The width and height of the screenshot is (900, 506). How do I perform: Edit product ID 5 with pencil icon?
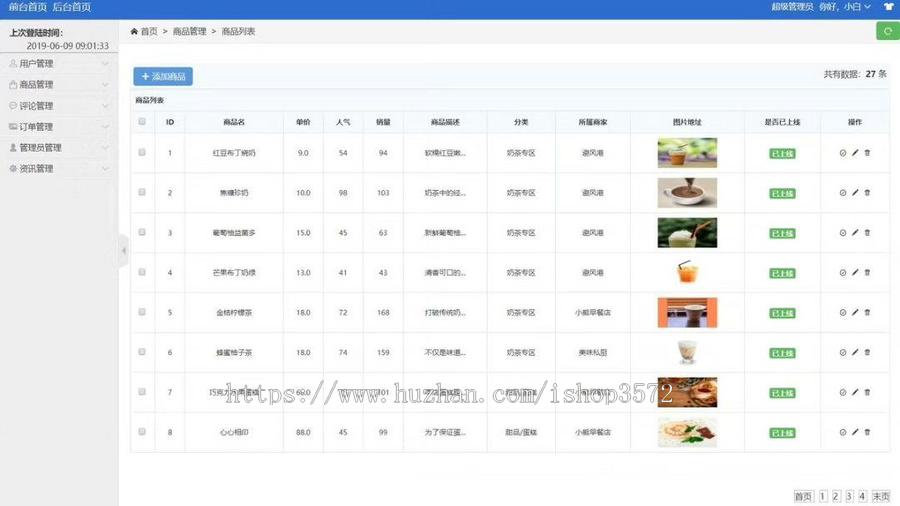[x=855, y=313]
